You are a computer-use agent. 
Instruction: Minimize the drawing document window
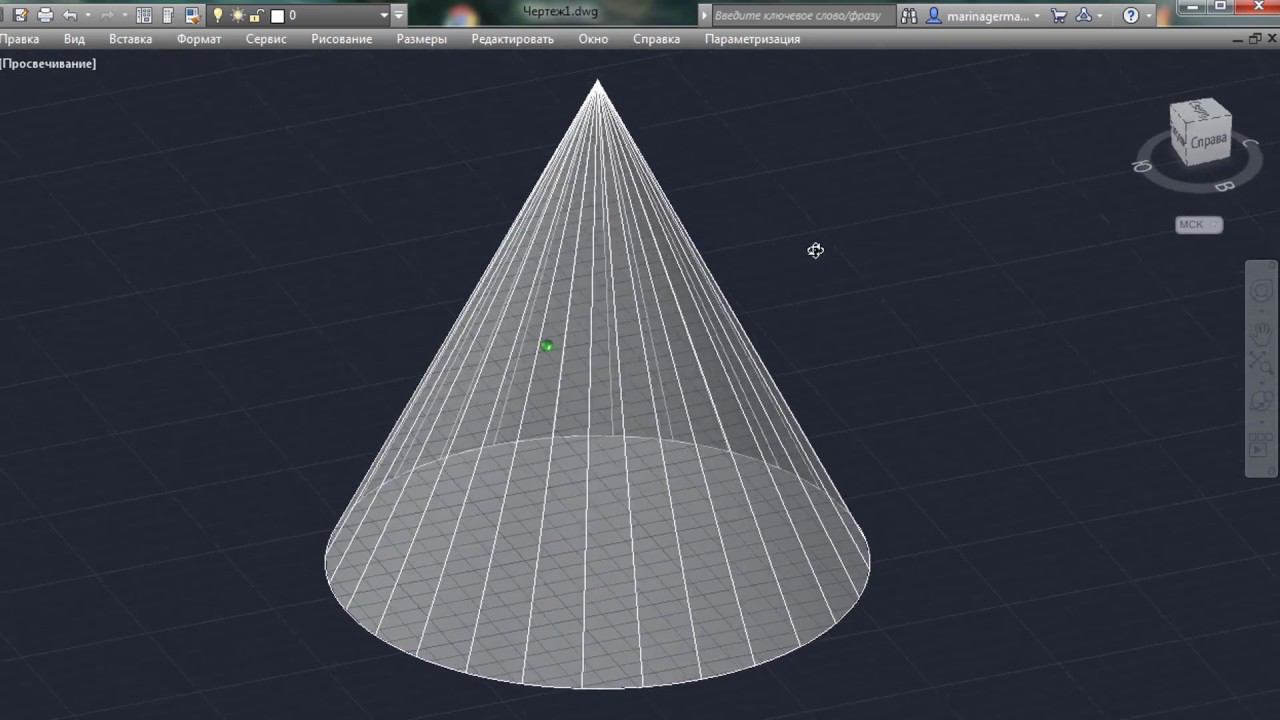[x=1238, y=39]
